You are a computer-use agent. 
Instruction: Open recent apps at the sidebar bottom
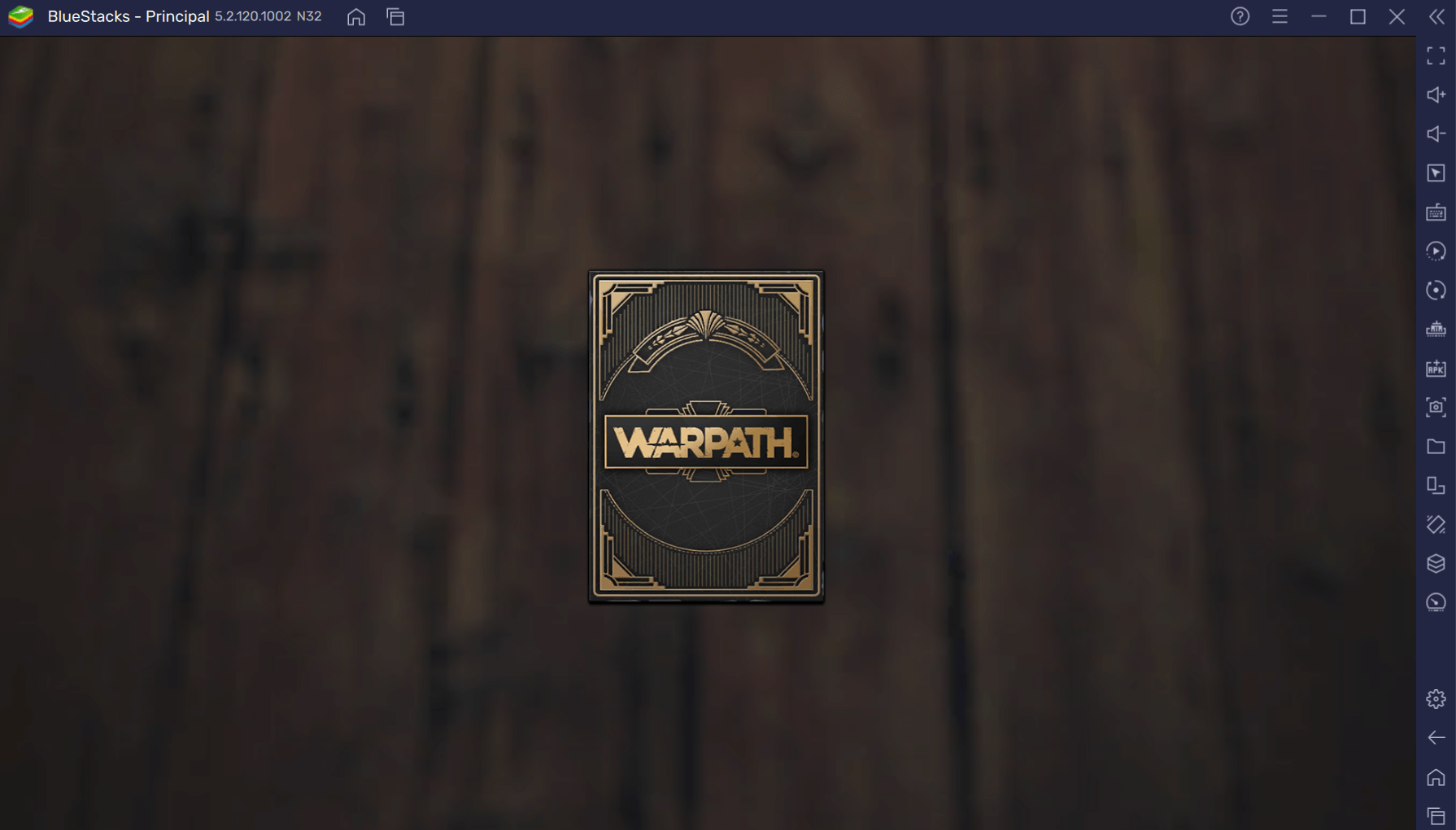pyautogui.click(x=1436, y=816)
